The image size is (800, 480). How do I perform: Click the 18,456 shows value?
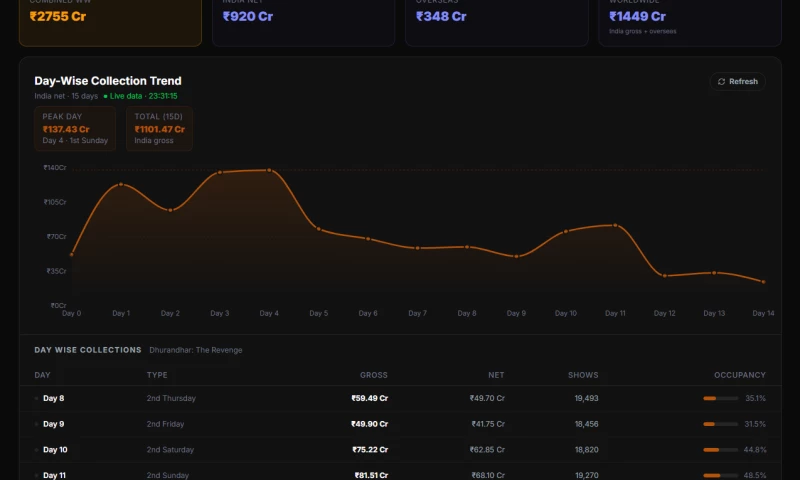point(586,424)
